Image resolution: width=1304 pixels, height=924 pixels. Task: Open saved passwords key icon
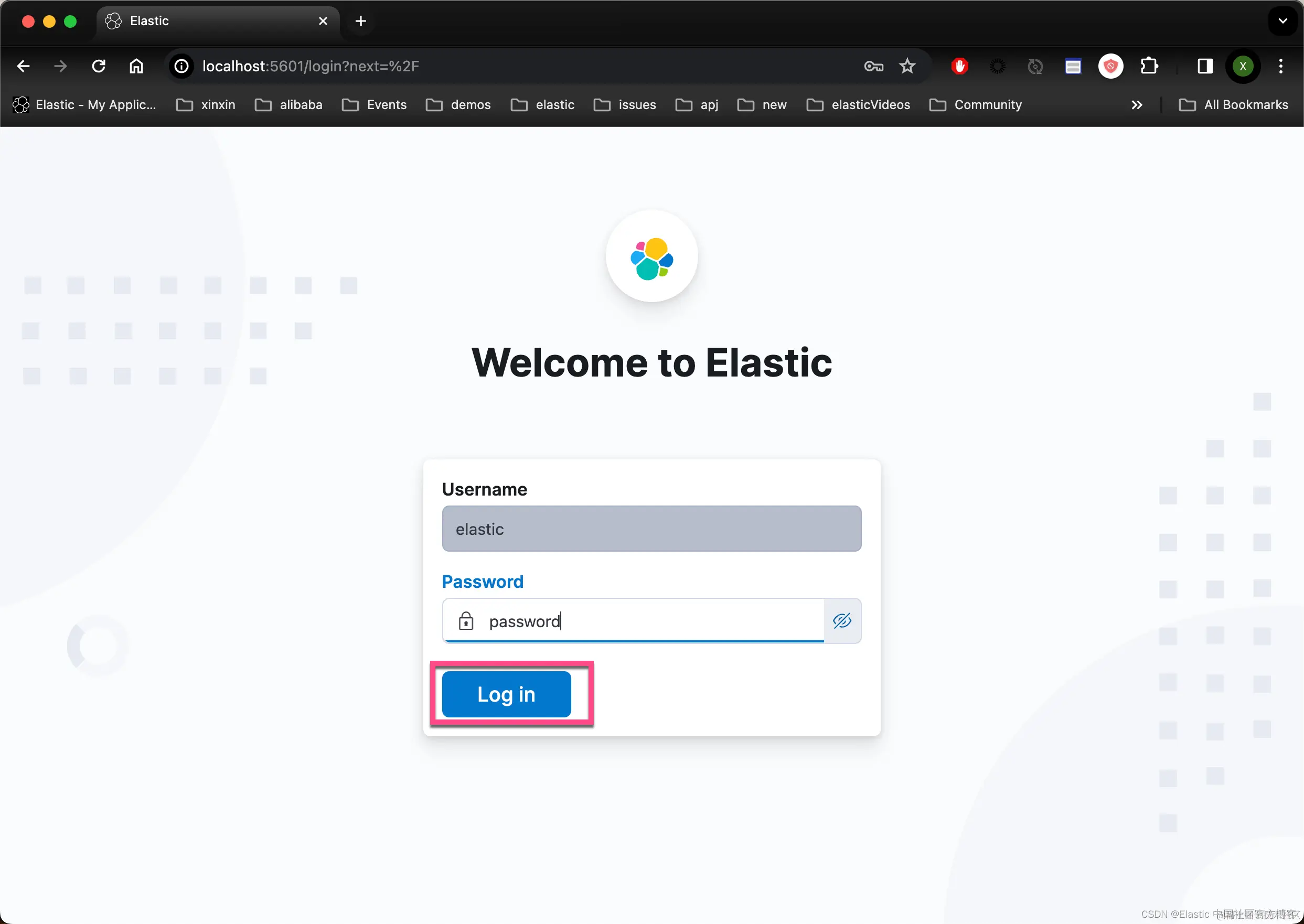[x=873, y=67]
